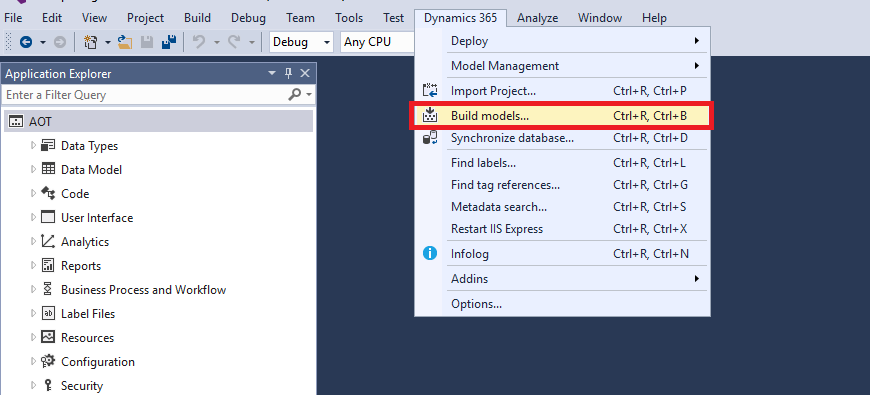Click the Redo arrow icon

(234, 42)
